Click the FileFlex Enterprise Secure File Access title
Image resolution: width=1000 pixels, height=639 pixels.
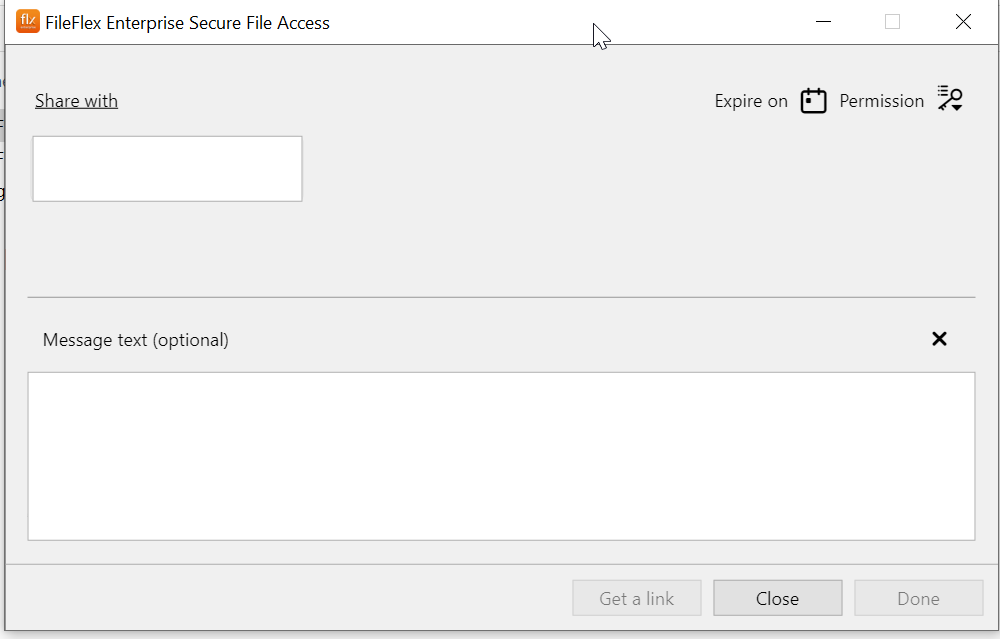coord(188,23)
